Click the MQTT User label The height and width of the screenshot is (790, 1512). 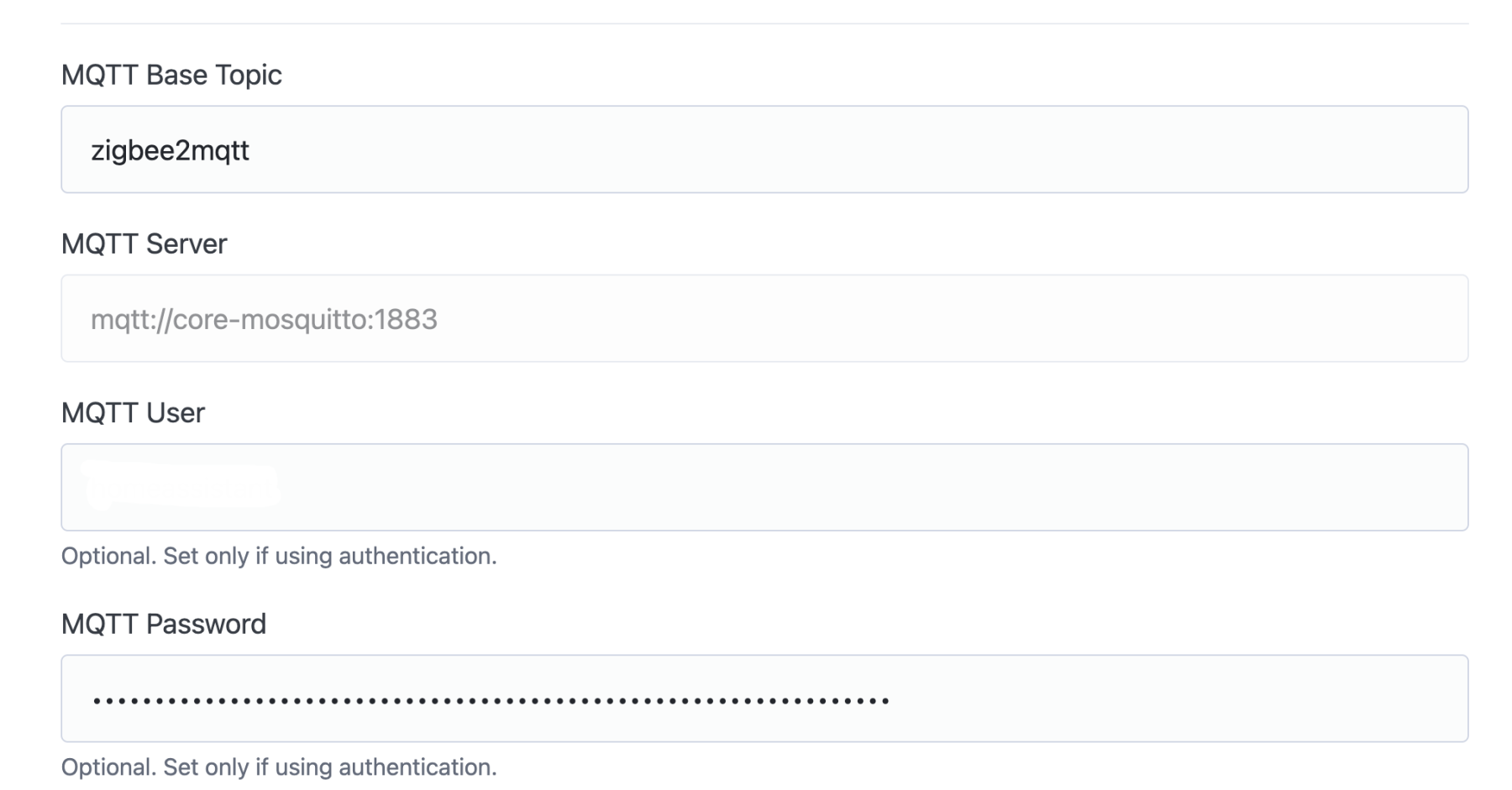coord(133,413)
